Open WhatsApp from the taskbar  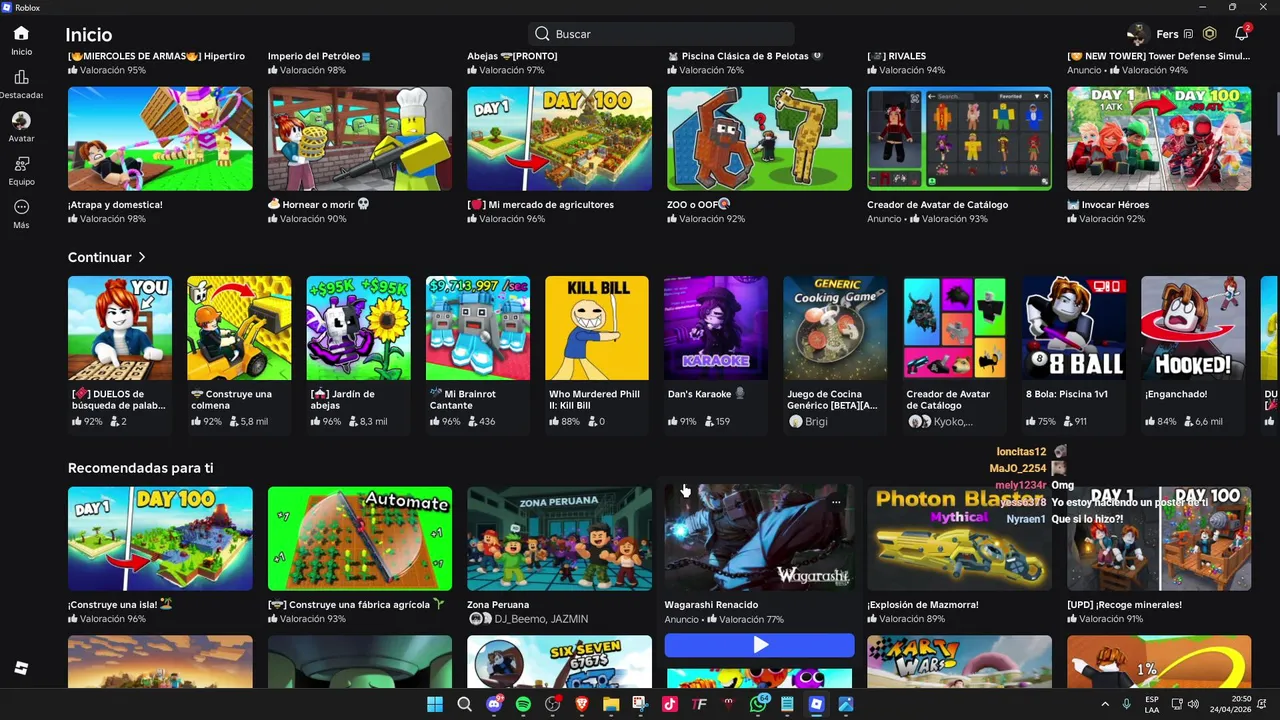click(758, 704)
